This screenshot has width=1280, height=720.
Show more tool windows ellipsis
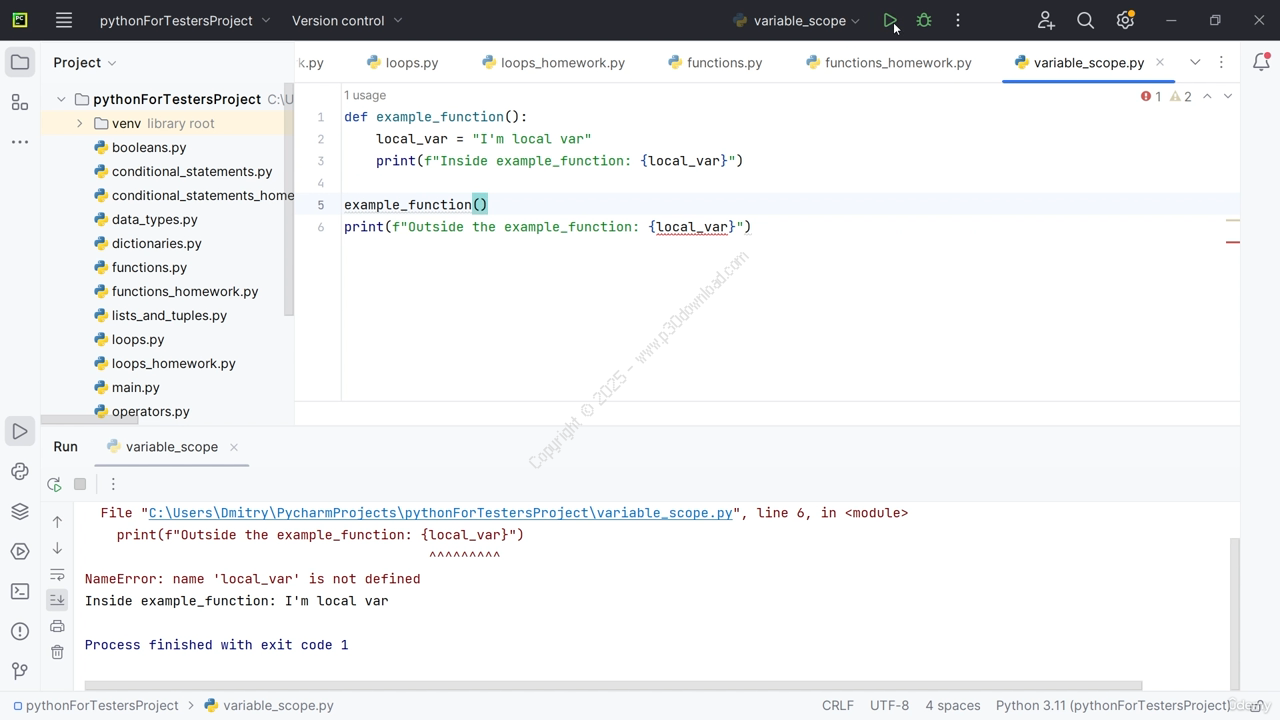(x=20, y=142)
